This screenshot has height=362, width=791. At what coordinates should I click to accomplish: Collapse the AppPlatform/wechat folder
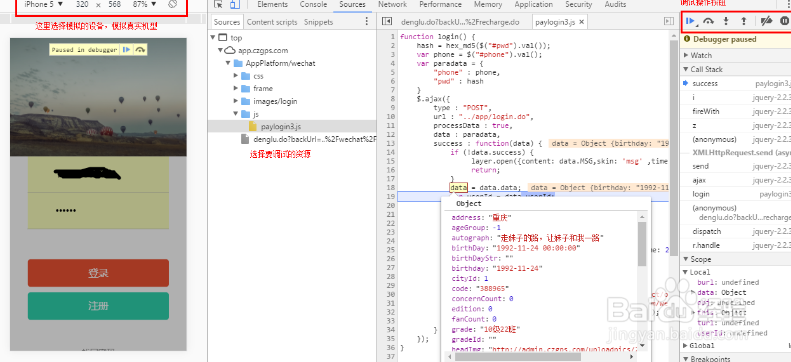(x=228, y=63)
